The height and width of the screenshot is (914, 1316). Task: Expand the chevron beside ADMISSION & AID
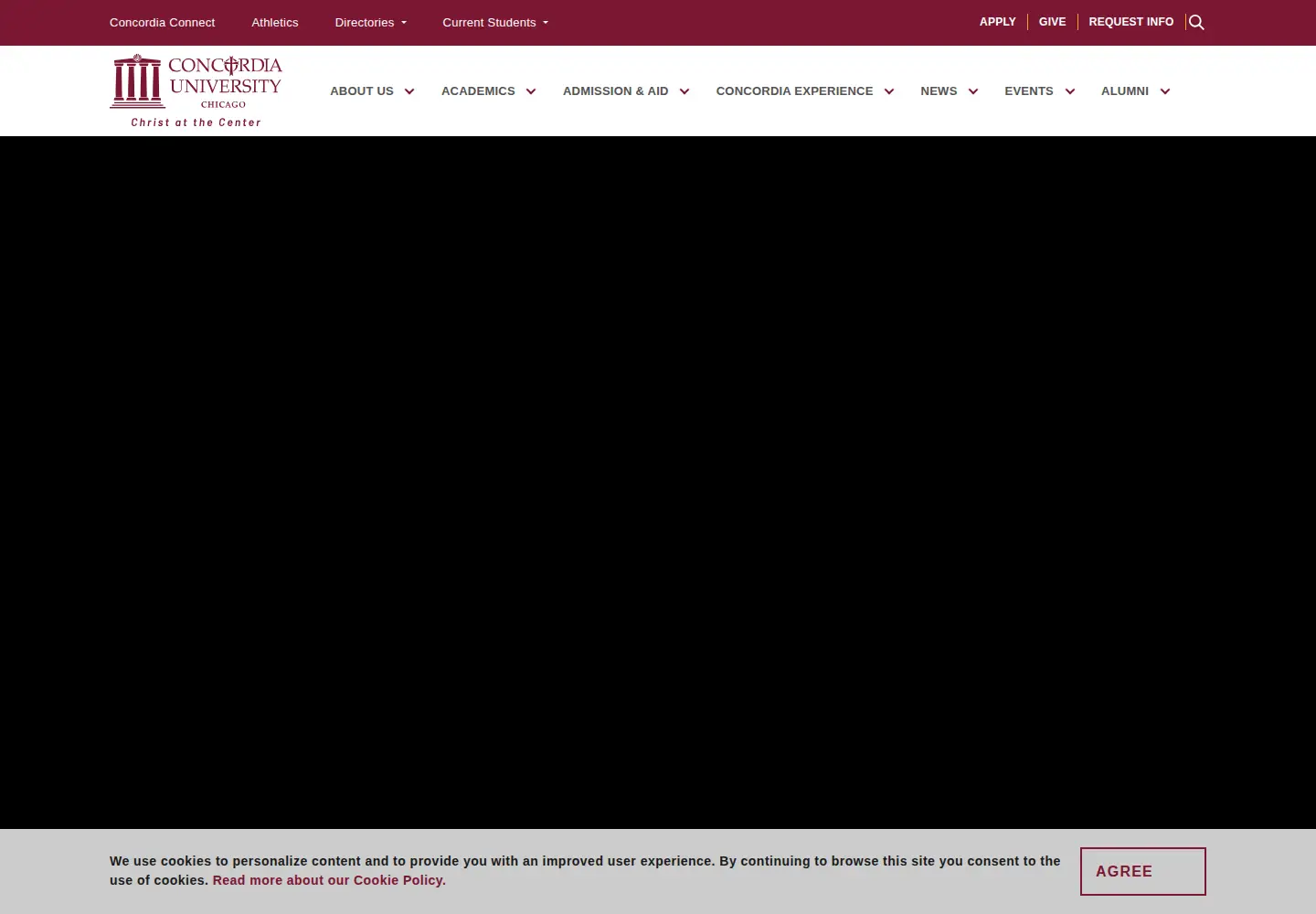point(685,91)
